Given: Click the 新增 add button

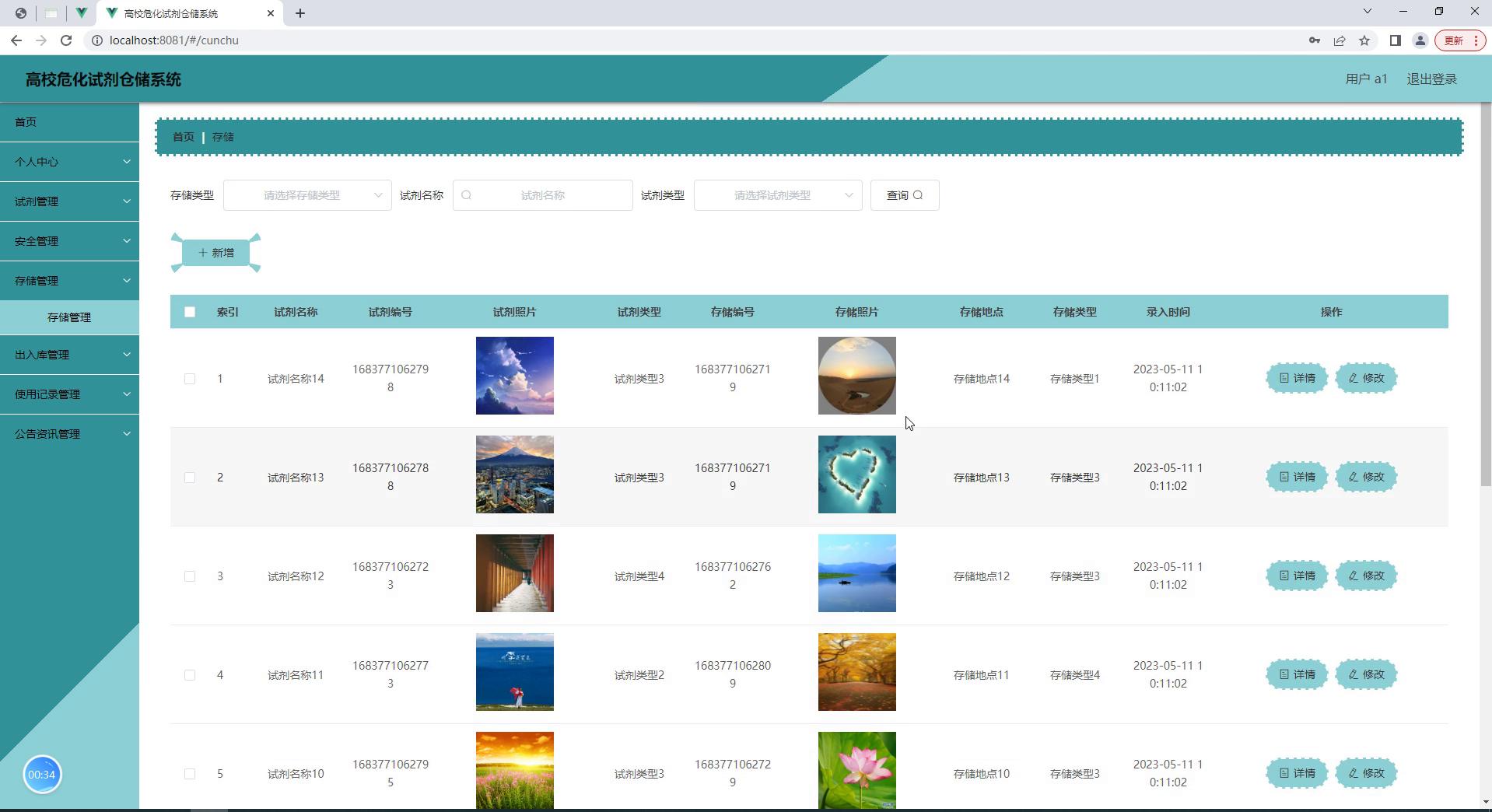Looking at the screenshot, I should coord(215,253).
